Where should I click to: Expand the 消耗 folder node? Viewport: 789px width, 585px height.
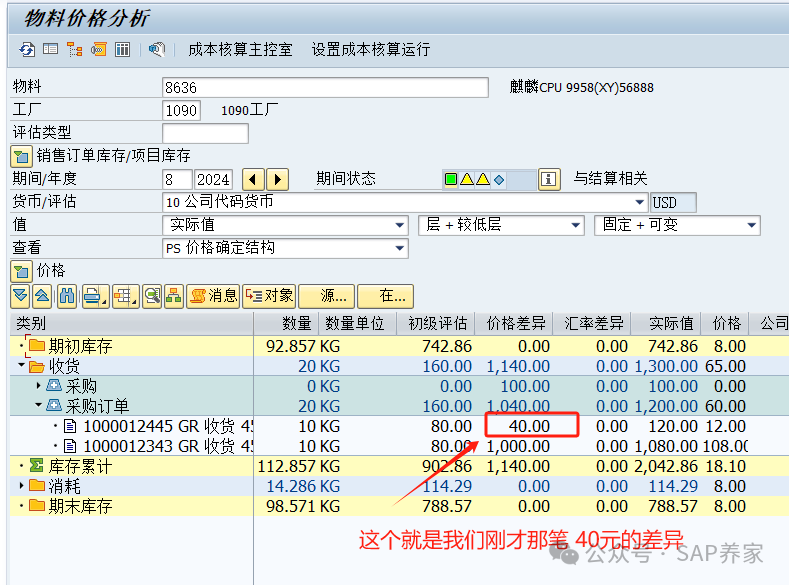point(22,486)
